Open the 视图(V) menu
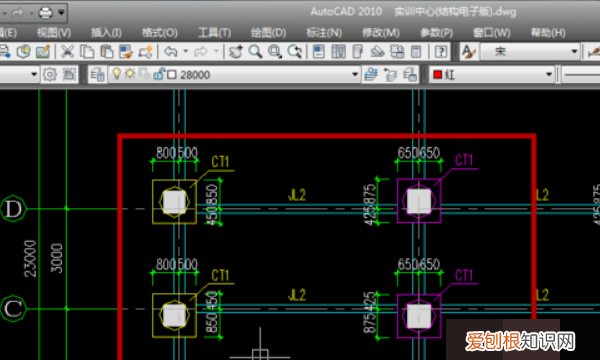This screenshot has width=600, height=360. click(x=54, y=33)
